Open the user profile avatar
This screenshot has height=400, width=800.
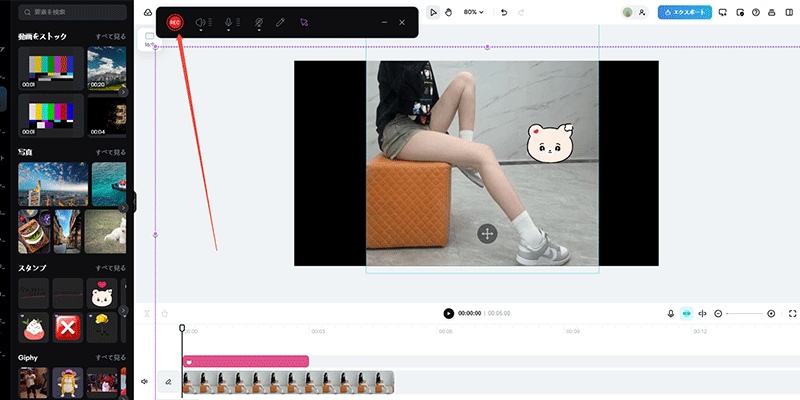coord(628,12)
